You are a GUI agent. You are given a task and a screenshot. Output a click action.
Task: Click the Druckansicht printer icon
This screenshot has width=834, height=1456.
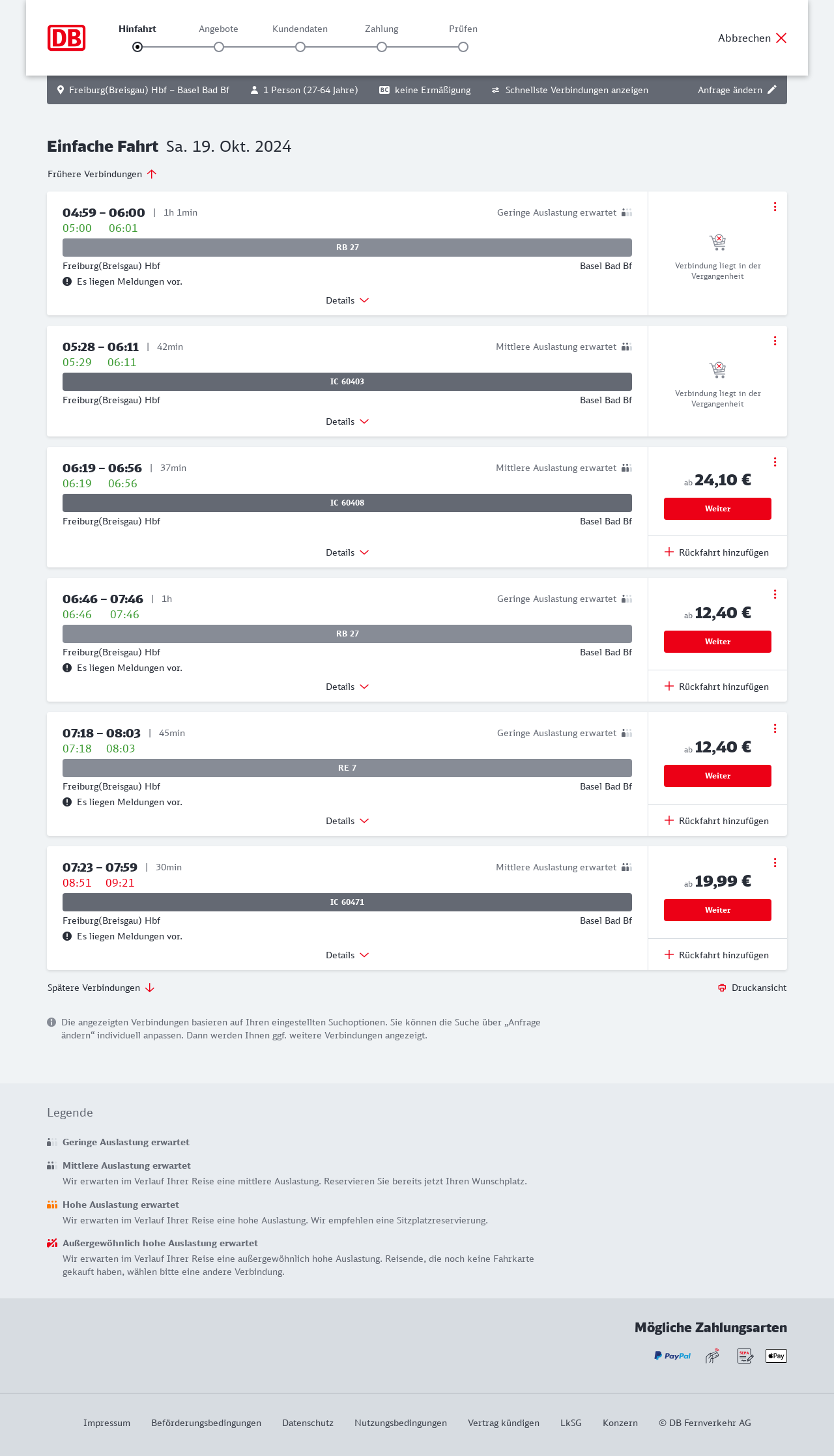coord(722,988)
